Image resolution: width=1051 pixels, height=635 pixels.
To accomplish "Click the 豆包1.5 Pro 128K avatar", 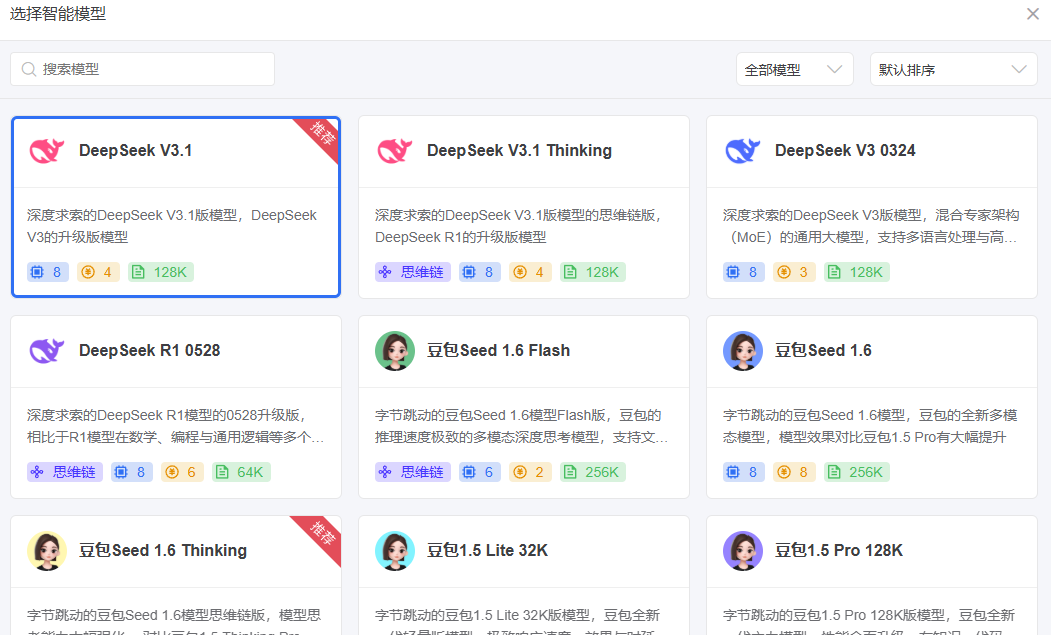I will click(x=743, y=551).
